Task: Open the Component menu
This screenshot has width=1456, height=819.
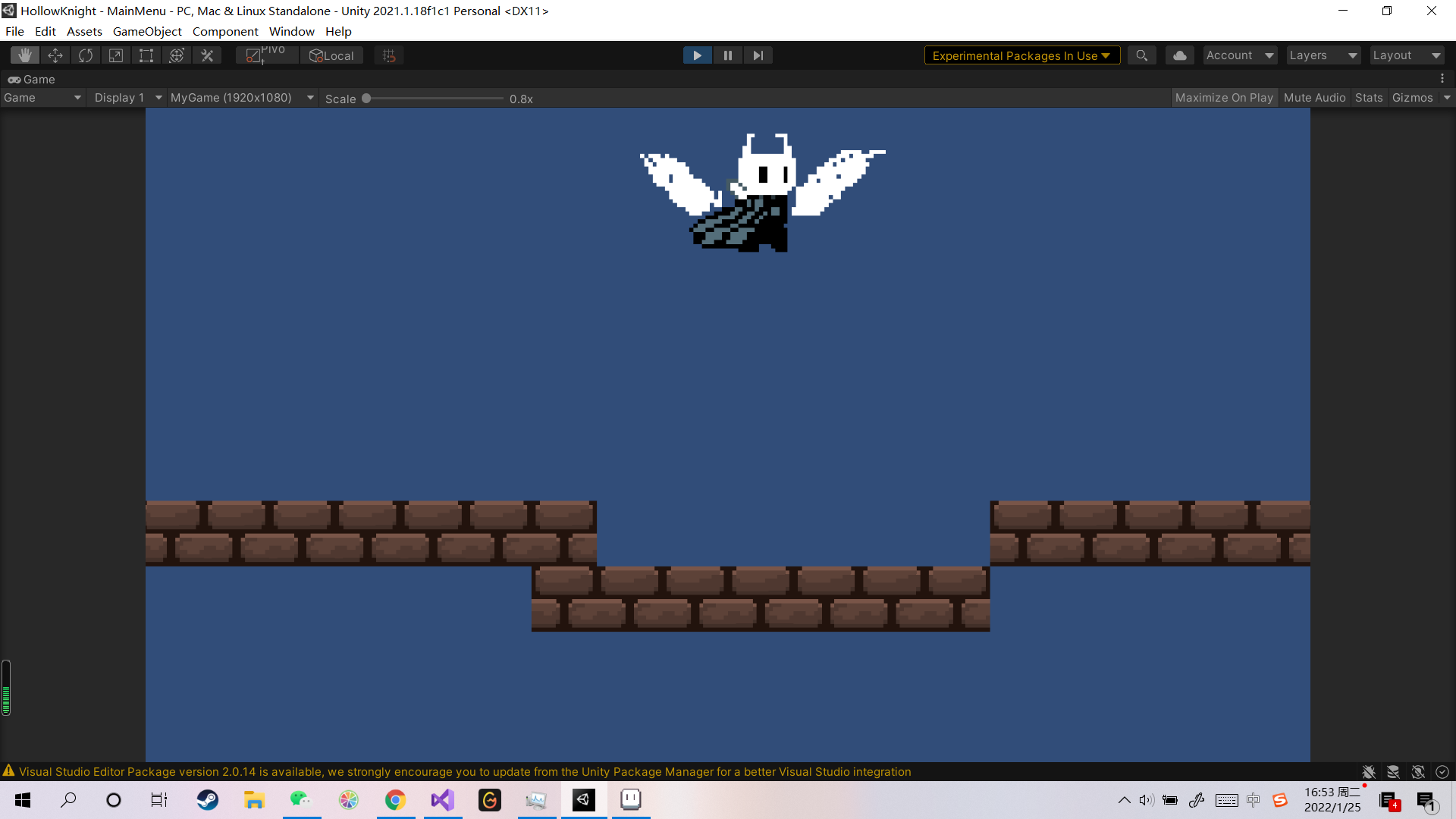Action: [x=225, y=31]
